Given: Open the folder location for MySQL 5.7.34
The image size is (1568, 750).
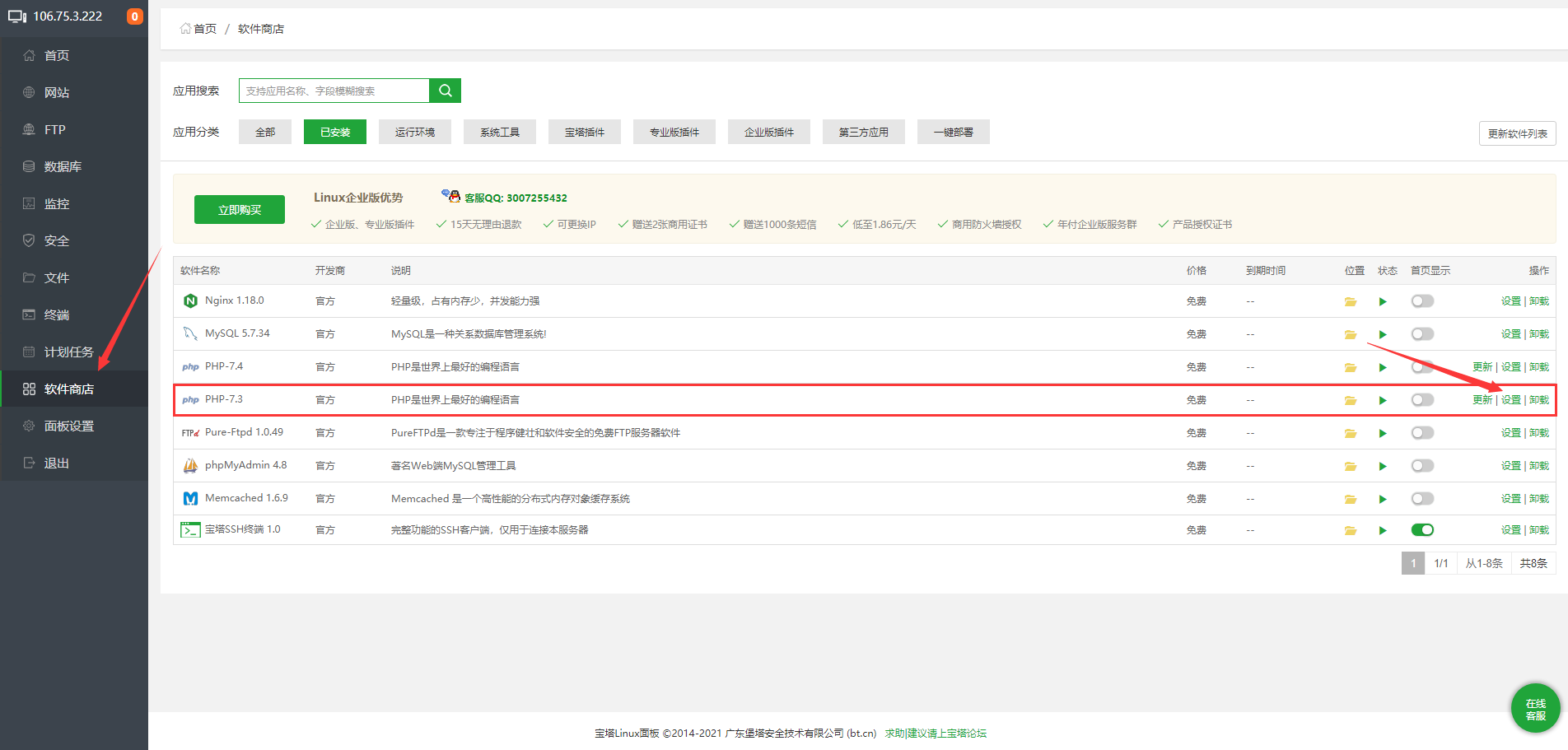Looking at the screenshot, I should (1351, 334).
